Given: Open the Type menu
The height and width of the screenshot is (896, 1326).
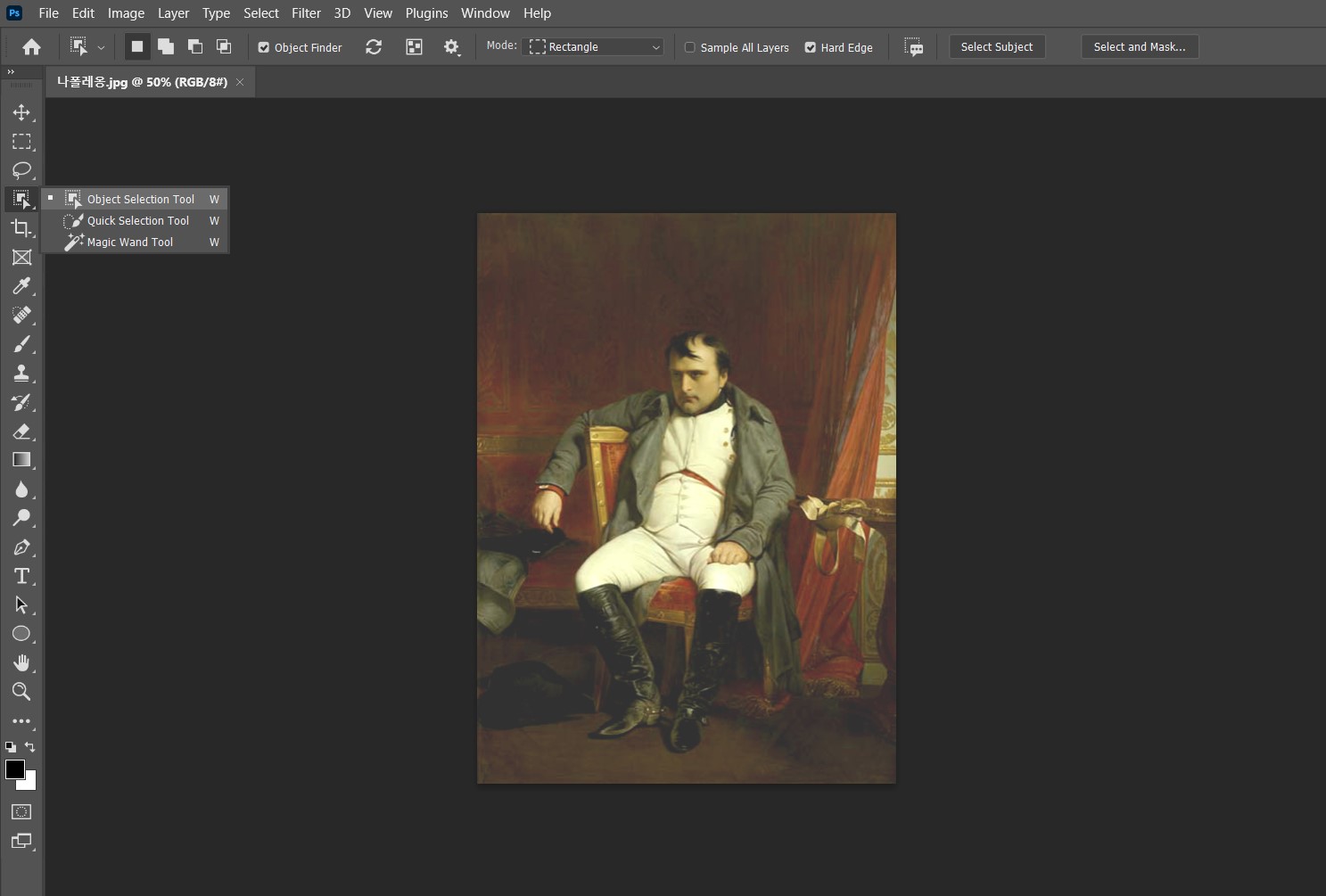Looking at the screenshot, I should [216, 13].
